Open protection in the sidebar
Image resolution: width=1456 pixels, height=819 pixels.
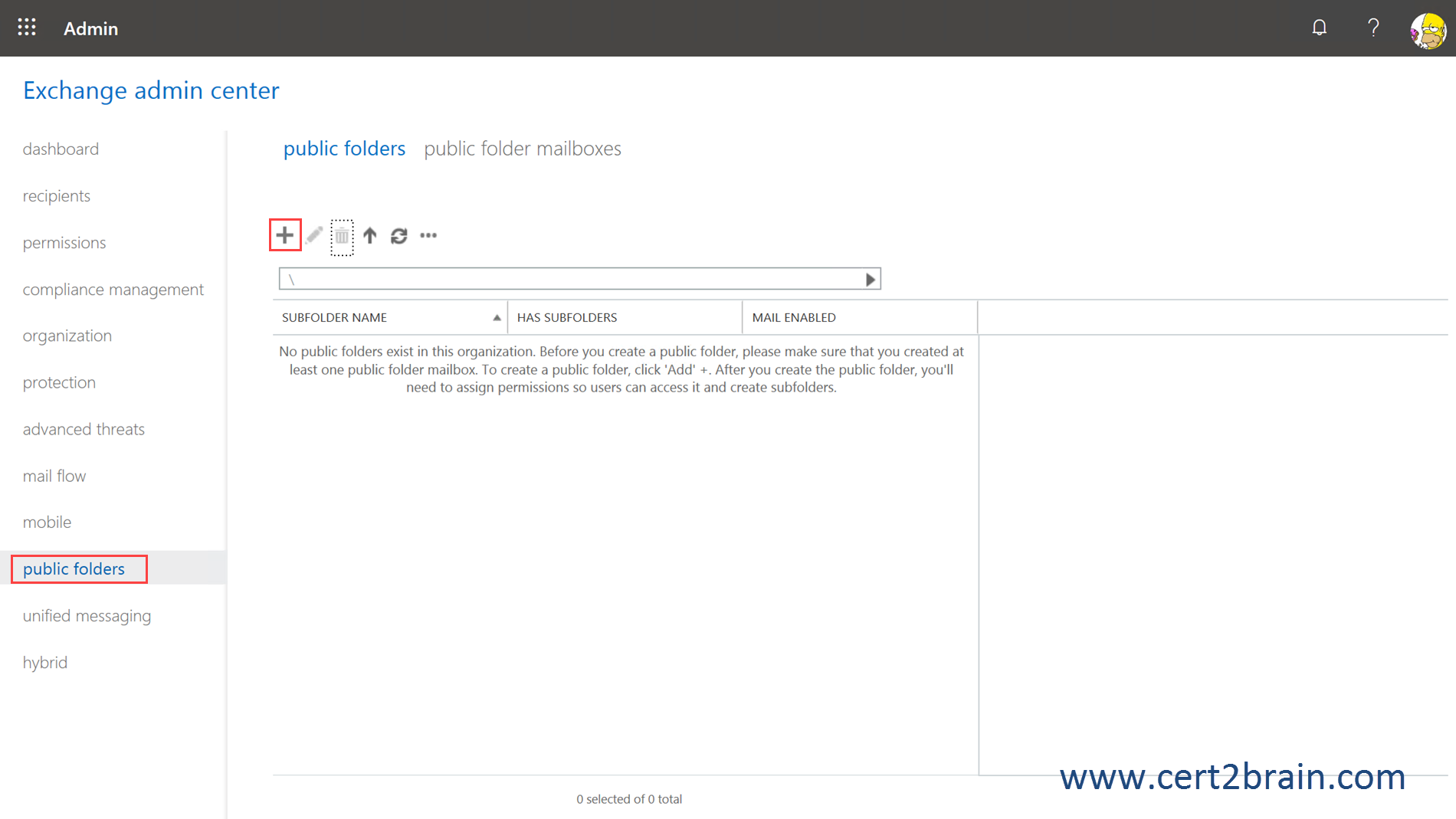click(x=59, y=383)
